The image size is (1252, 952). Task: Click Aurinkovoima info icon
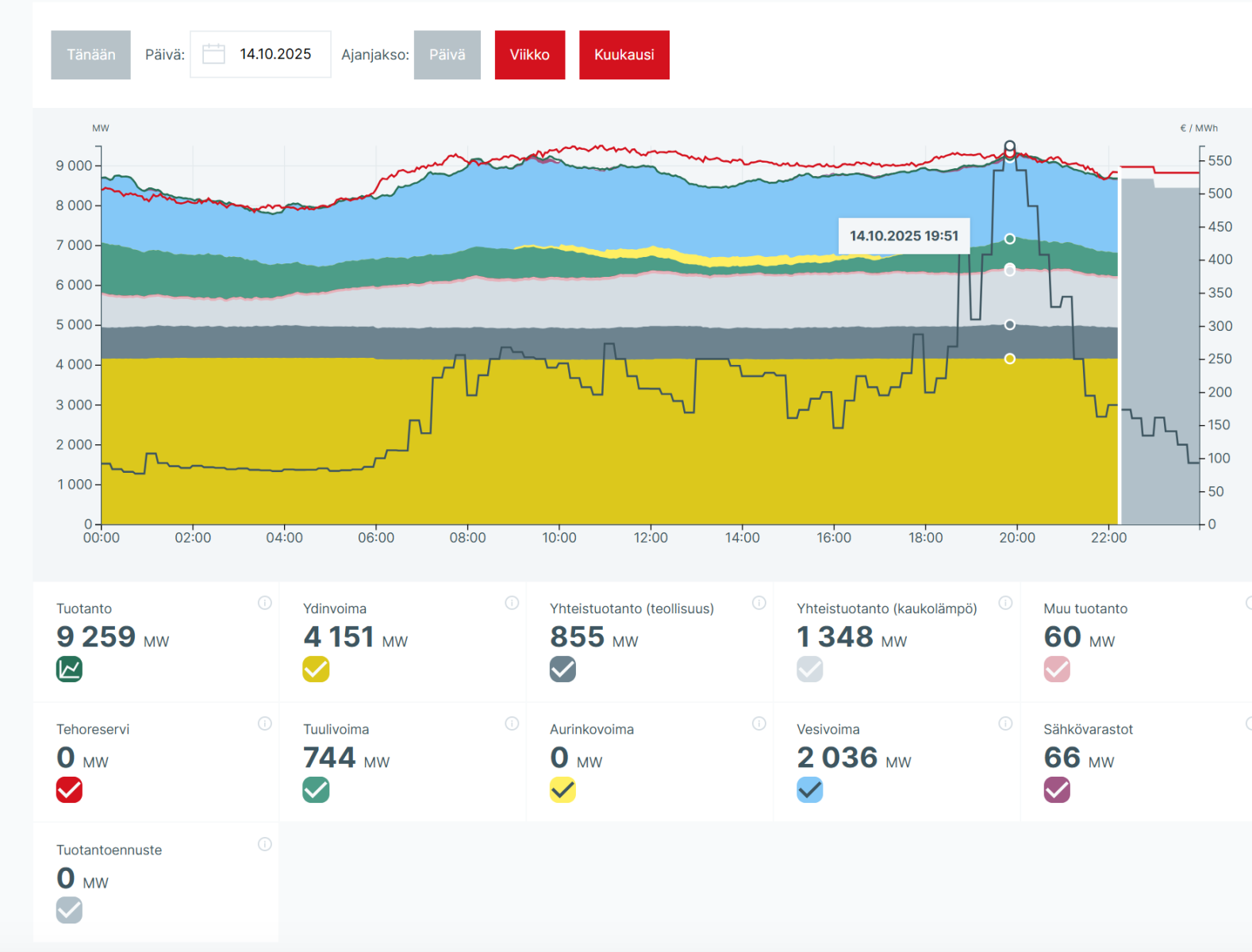pos(758,724)
